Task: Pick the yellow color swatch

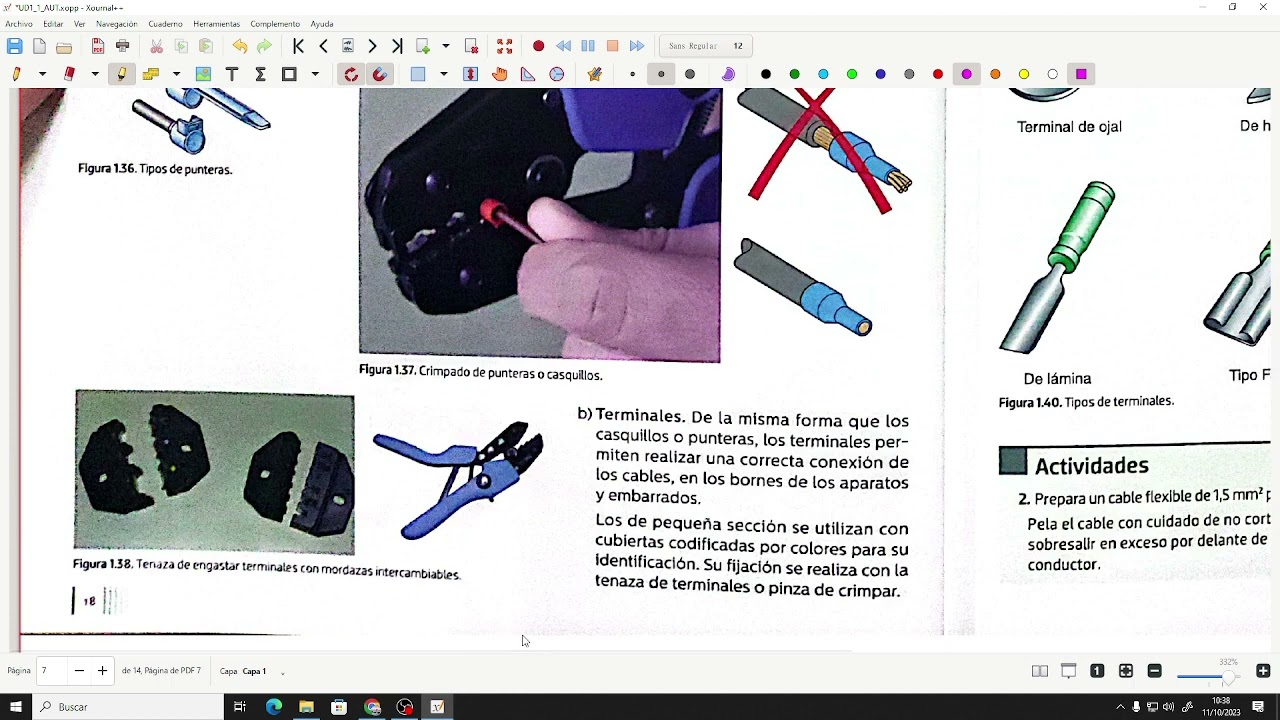Action: coord(1024,74)
